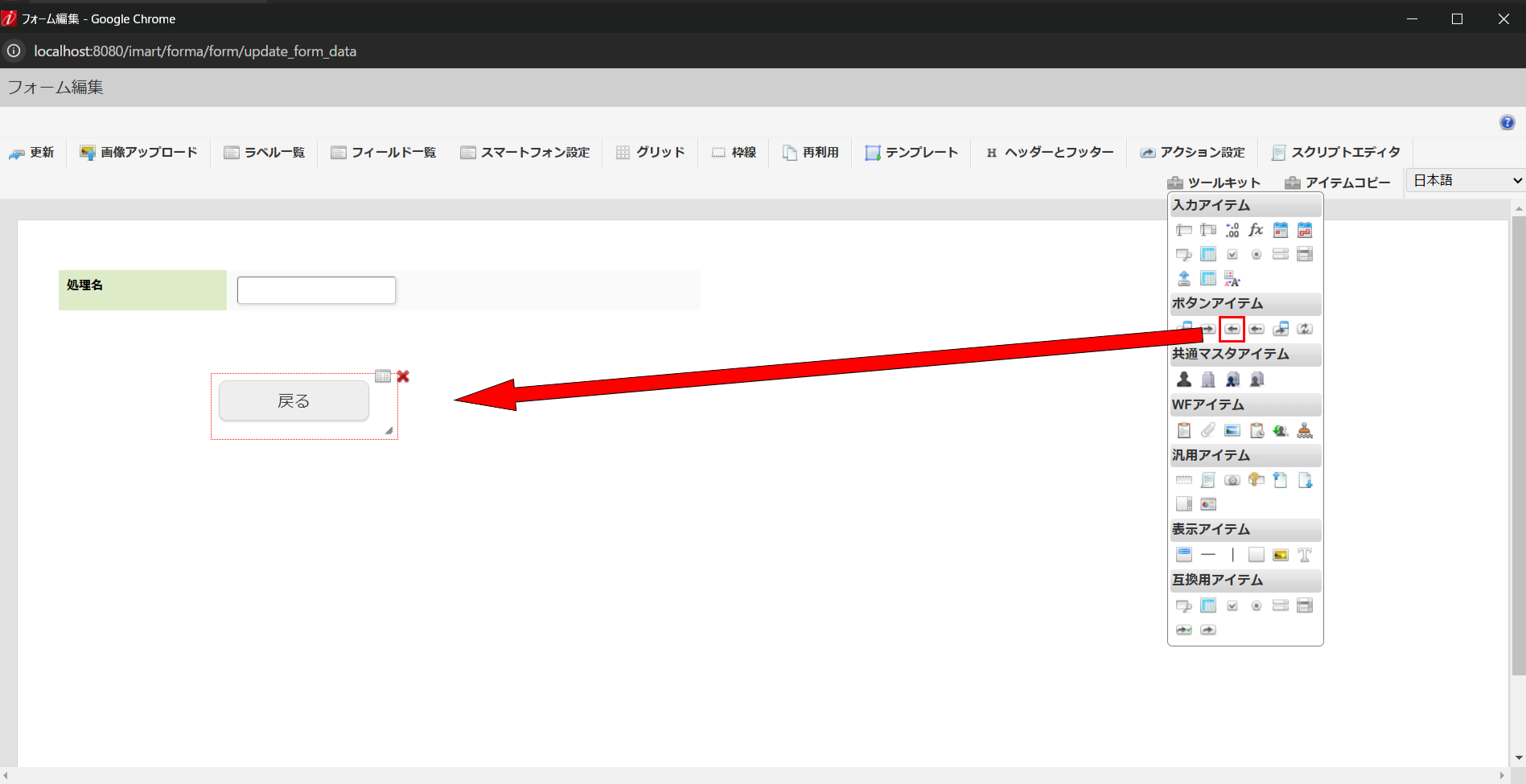Viewport: 1526px width, 784px height.
Task: Add the key icon item
Action: [1257, 481]
